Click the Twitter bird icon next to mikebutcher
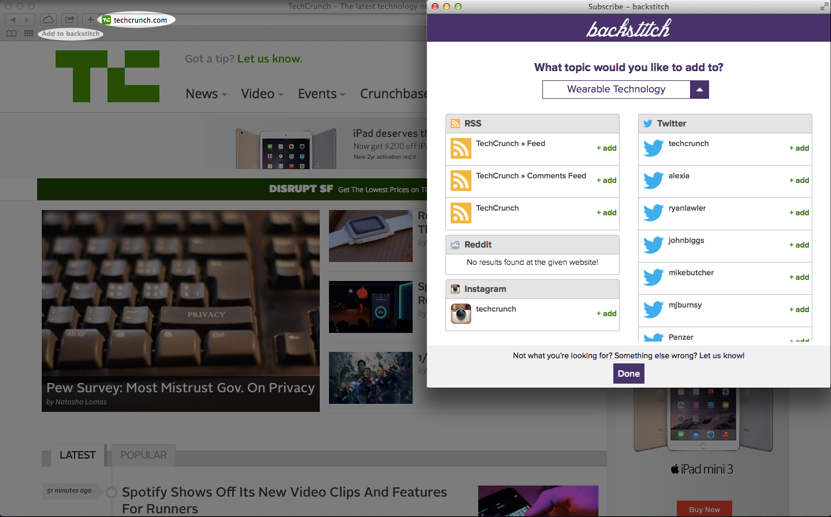This screenshot has width=831, height=517. click(x=653, y=277)
